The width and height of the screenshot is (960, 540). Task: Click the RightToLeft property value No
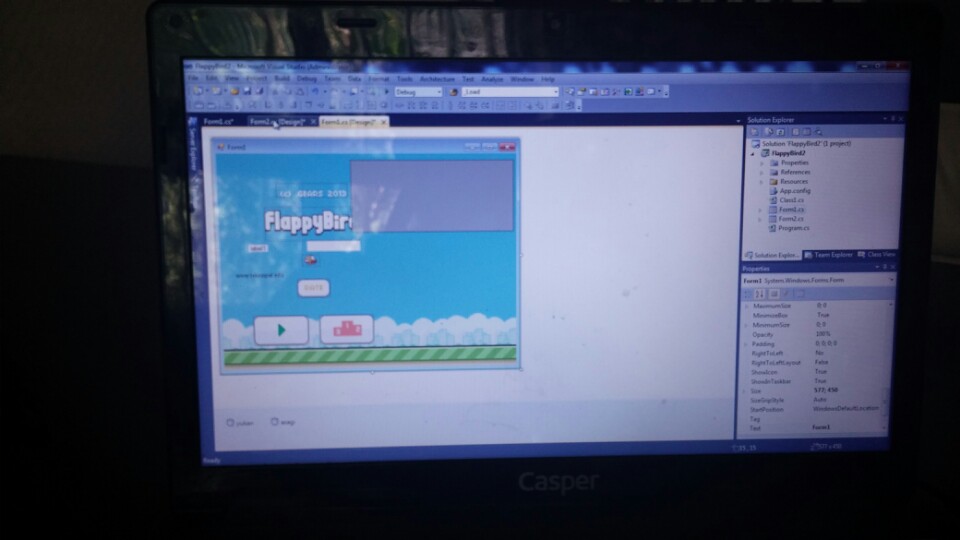(x=819, y=353)
